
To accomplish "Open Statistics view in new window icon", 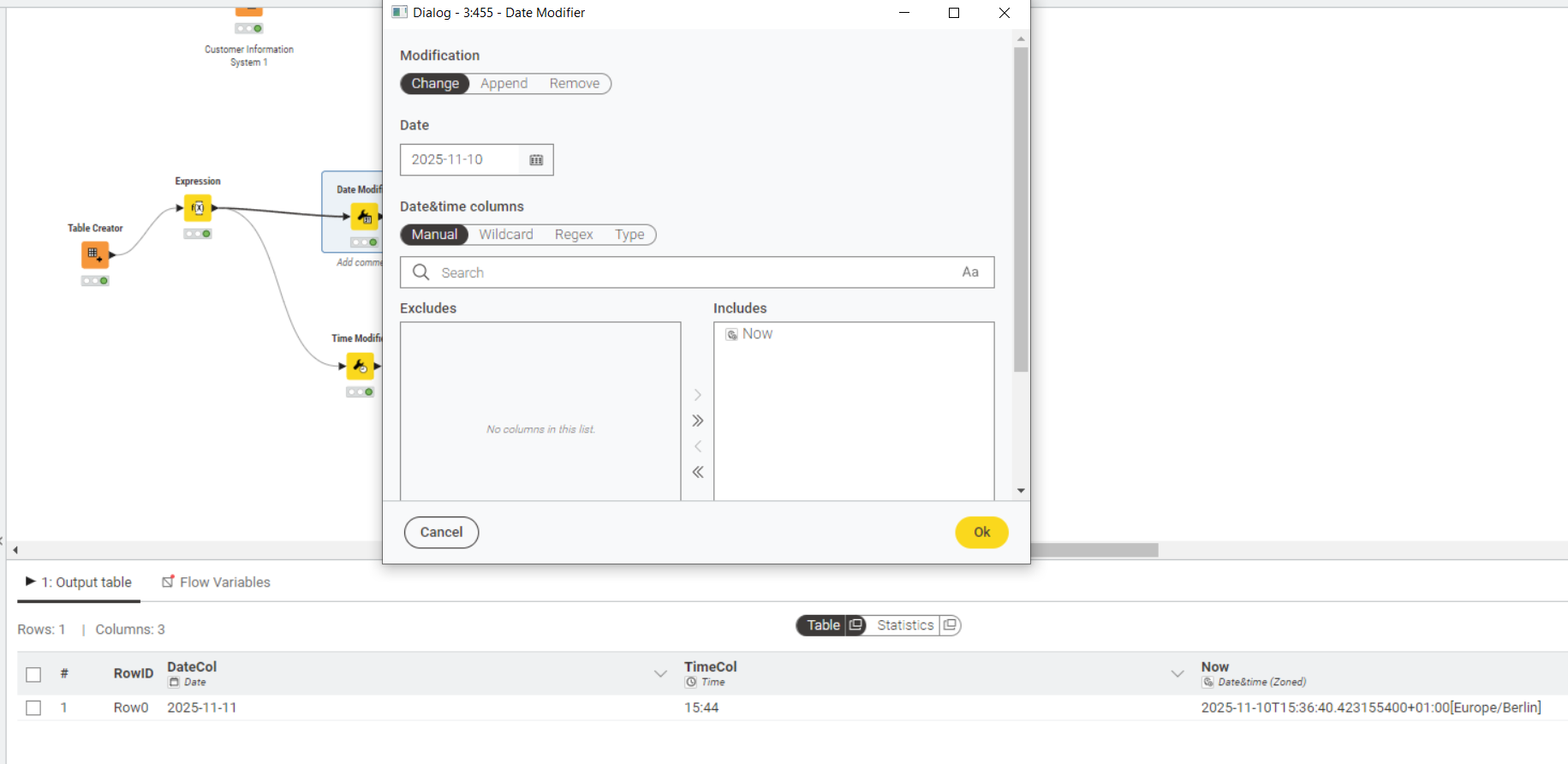I will pyautogui.click(x=949, y=625).
